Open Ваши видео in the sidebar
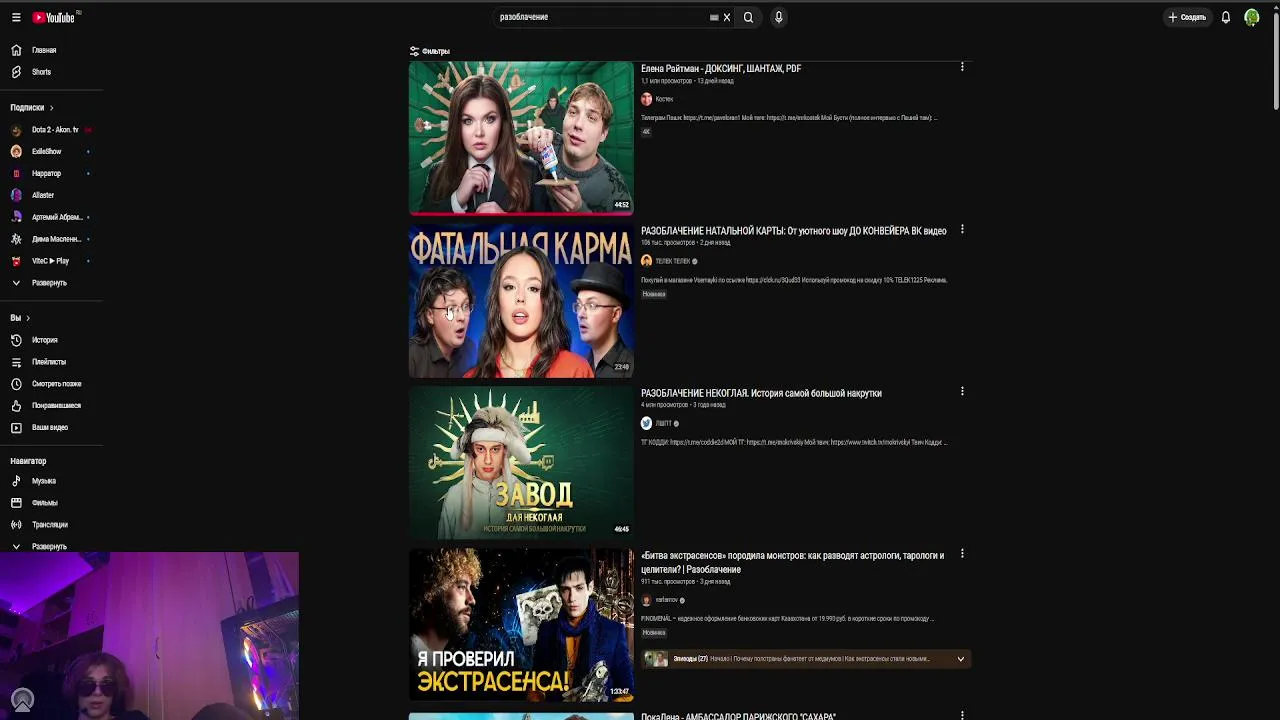This screenshot has width=1280, height=720. [x=50, y=427]
